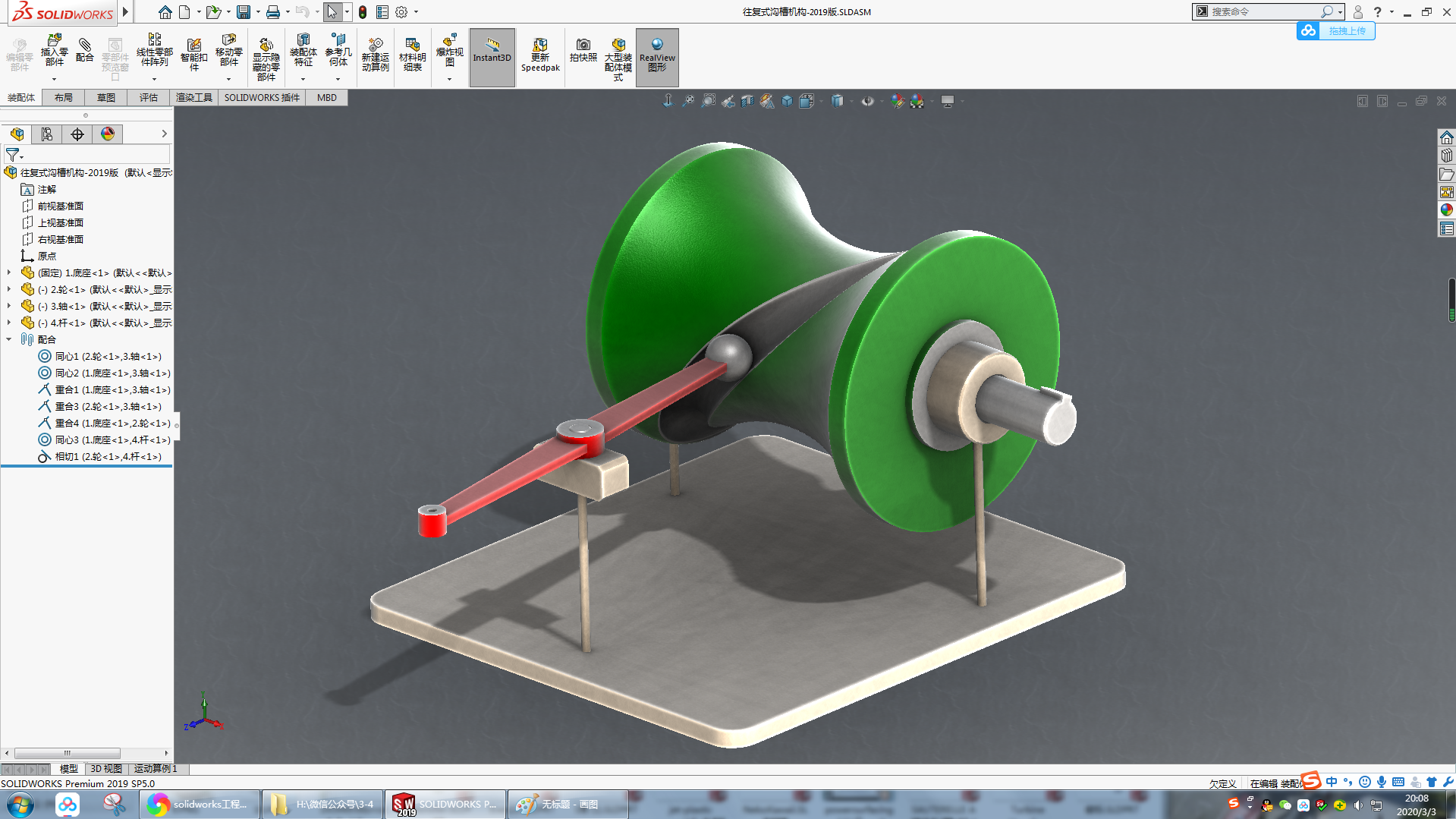Open the 渲染工具 ribbon tab
Screen dimensions: 1456x819
pyautogui.click(x=194, y=98)
